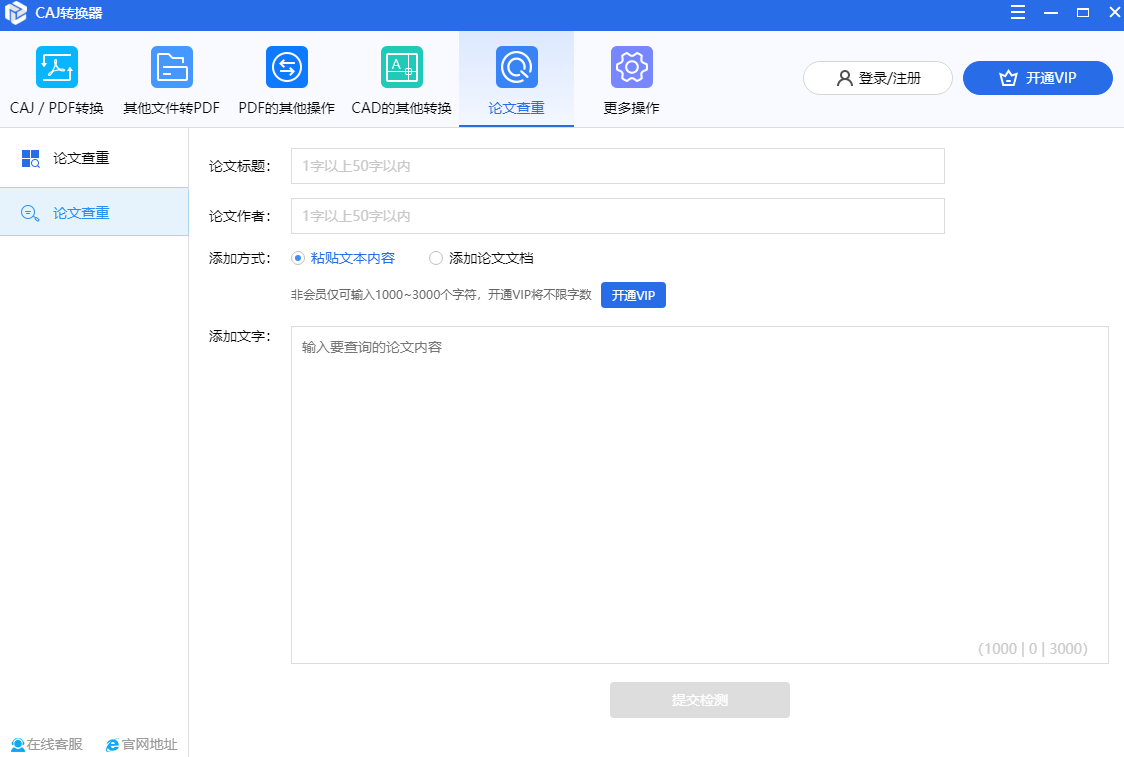Viewport: 1124px width, 757px height.
Task: Open CAD的其他转换 section
Action: coord(401,80)
